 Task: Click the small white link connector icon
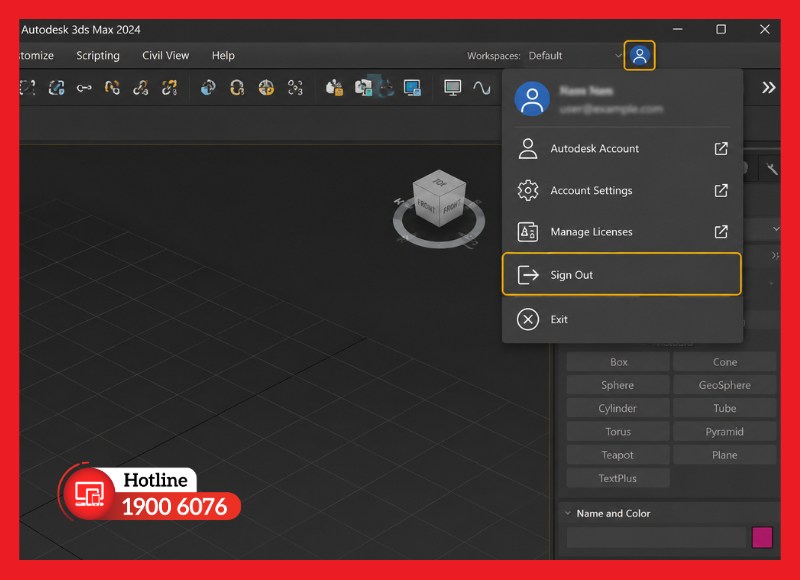tap(84, 88)
